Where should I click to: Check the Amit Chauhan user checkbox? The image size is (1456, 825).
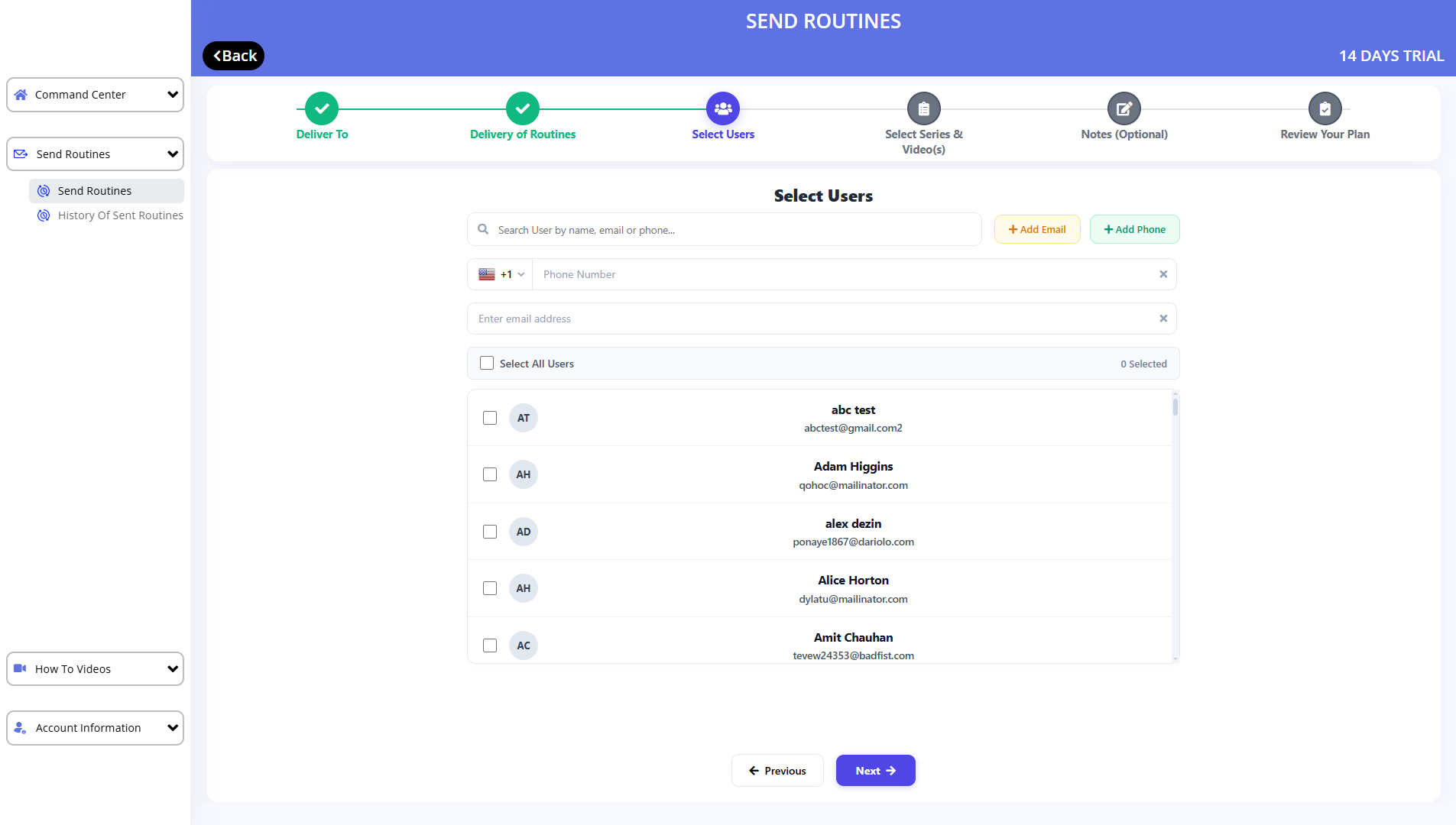pos(490,645)
